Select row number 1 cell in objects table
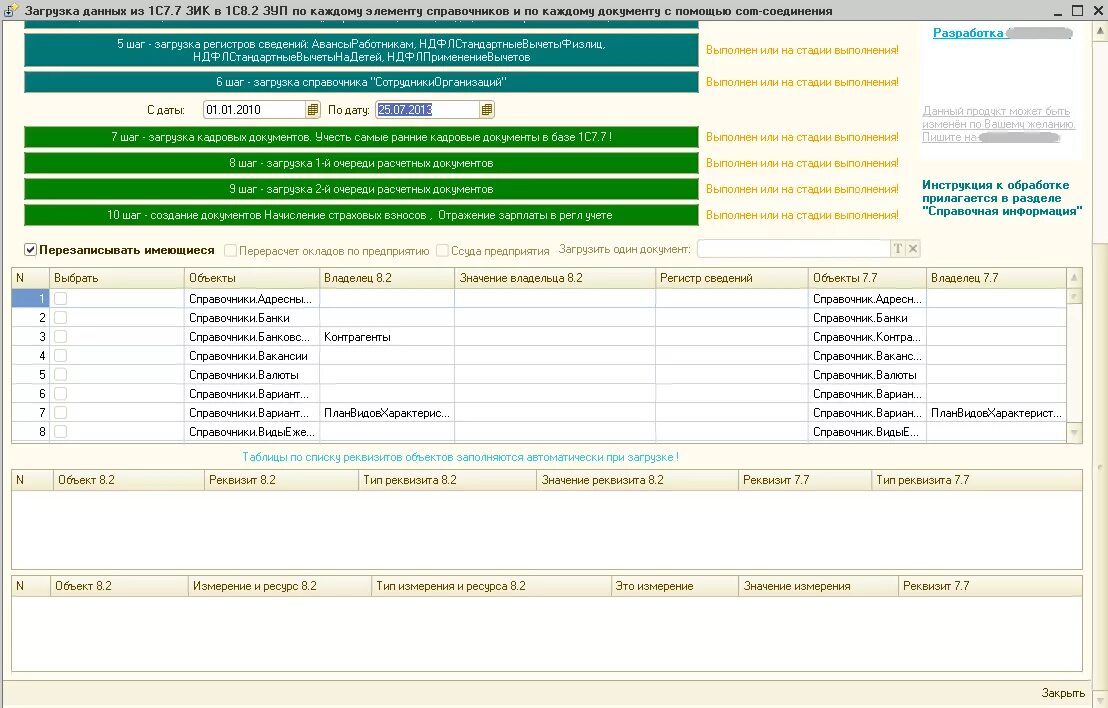 click(30, 299)
